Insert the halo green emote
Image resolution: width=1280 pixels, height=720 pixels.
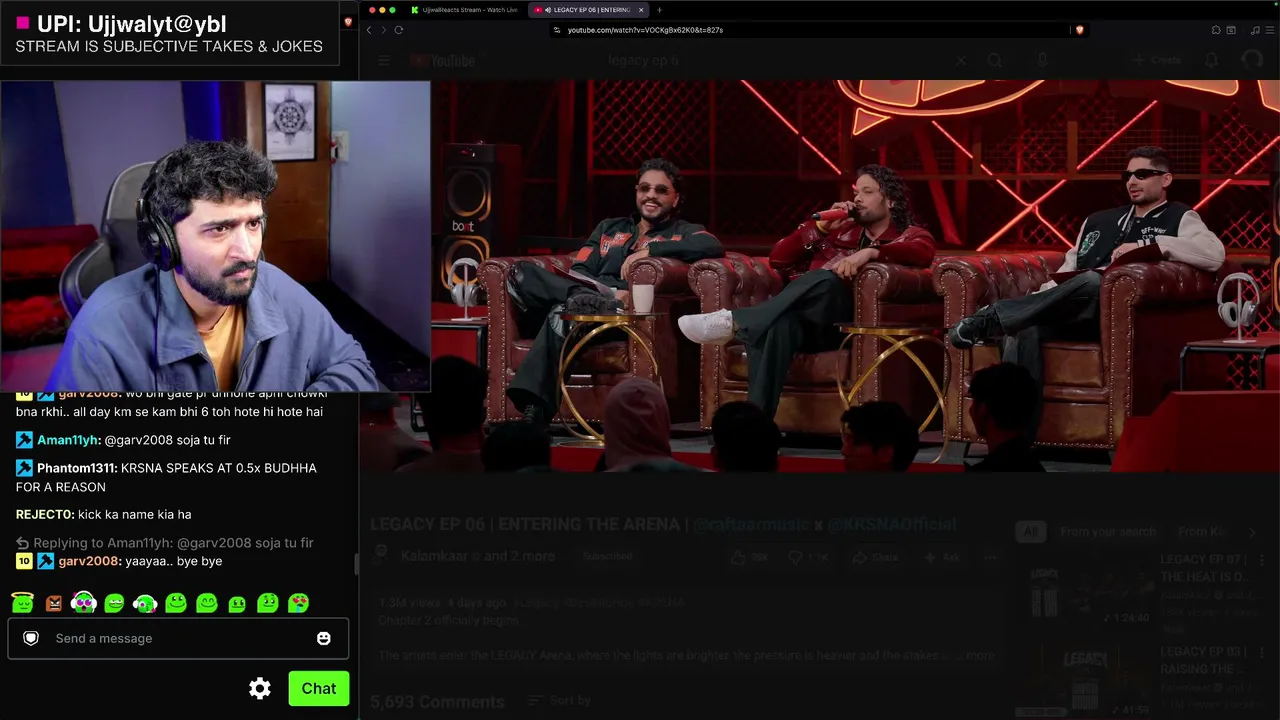pyautogui.click(x=22, y=603)
